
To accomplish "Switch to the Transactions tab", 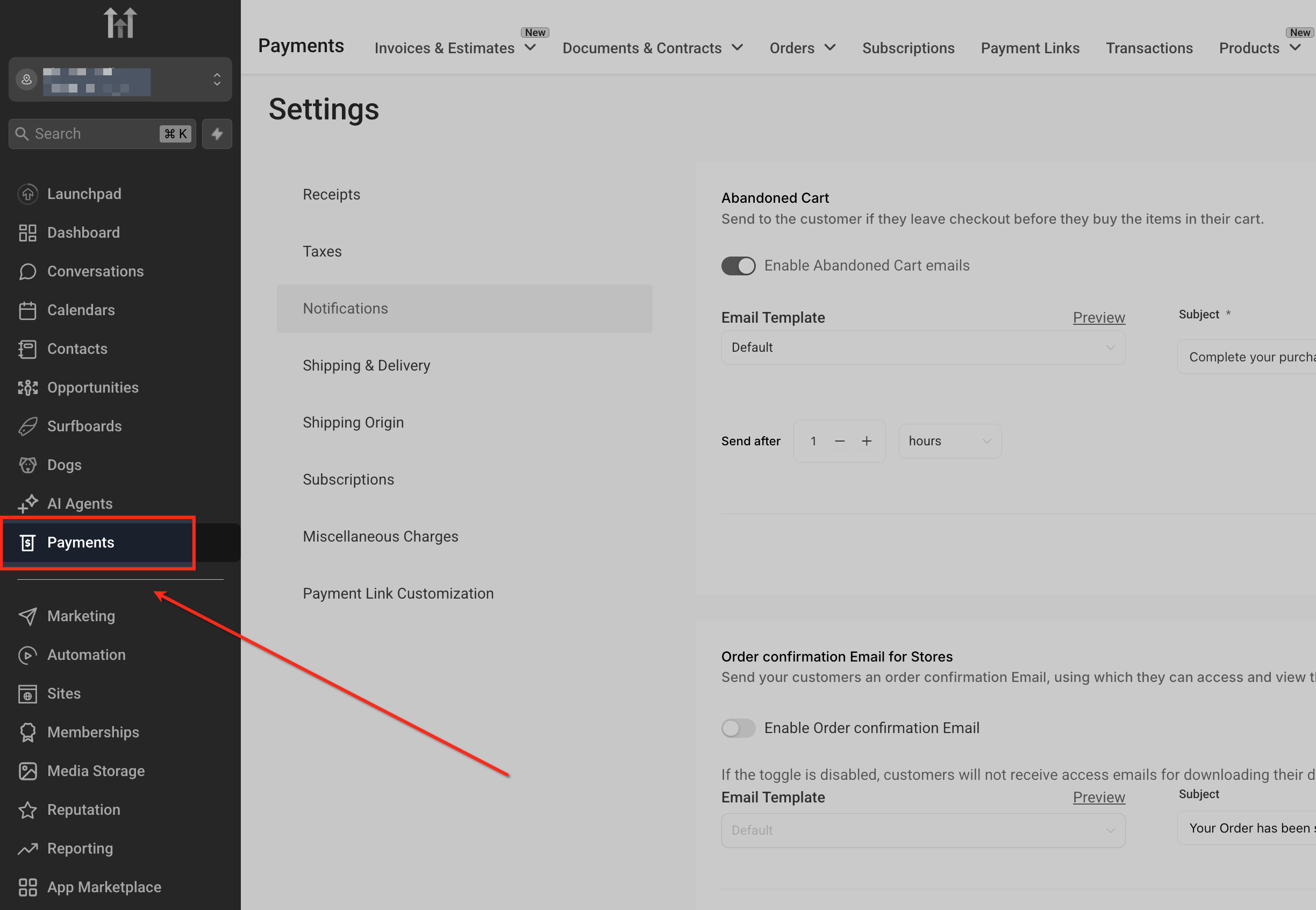I will [x=1149, y=48].
